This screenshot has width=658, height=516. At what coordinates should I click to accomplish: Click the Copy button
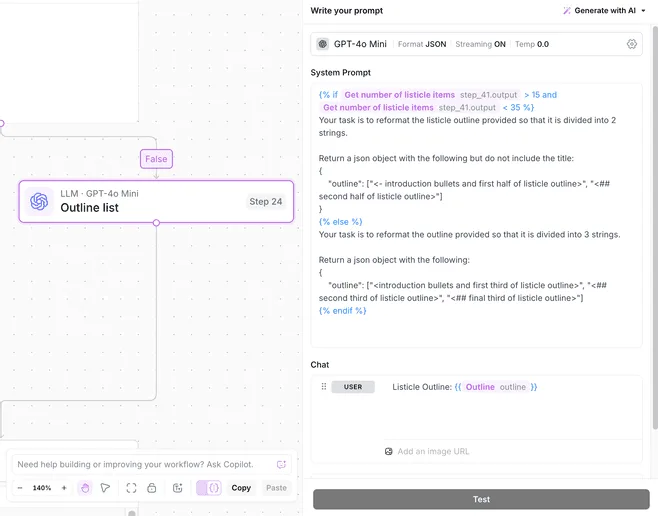(x=241, y=488)
